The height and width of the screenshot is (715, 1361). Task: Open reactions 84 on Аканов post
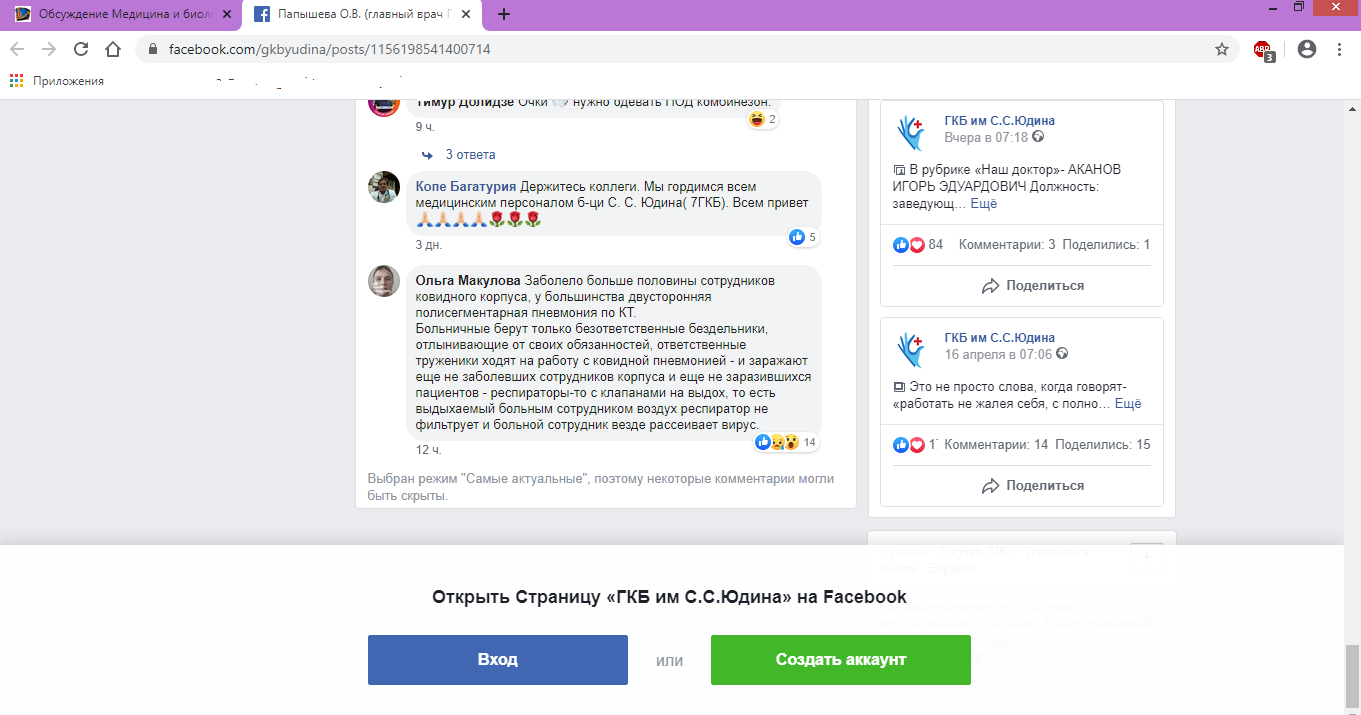click(x=918, y=244)
